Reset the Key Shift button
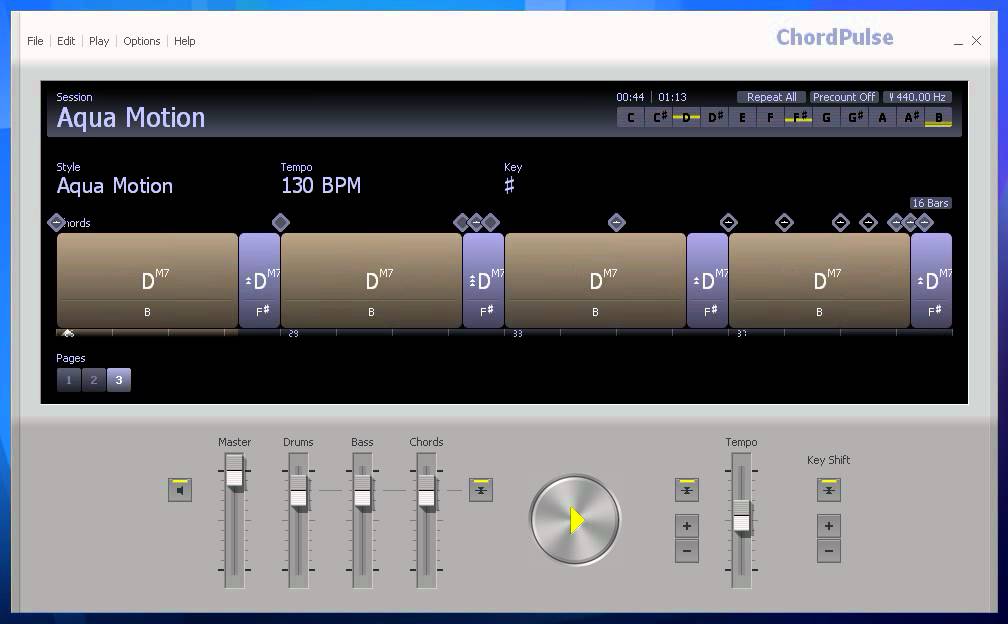The width and height of the screenshot is (1008, 624). point(829,490)
